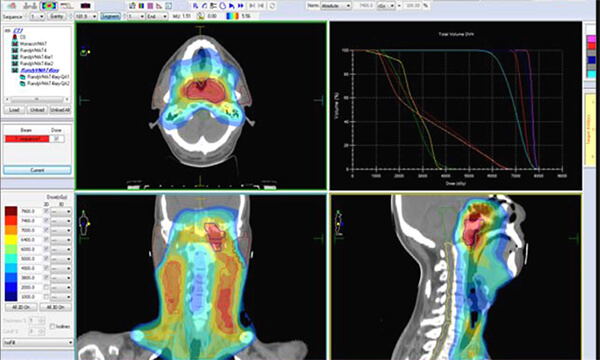Screen dimensions: 600x360
Task: Open the cGy dose unit dropdown
Action: point(386,6)
